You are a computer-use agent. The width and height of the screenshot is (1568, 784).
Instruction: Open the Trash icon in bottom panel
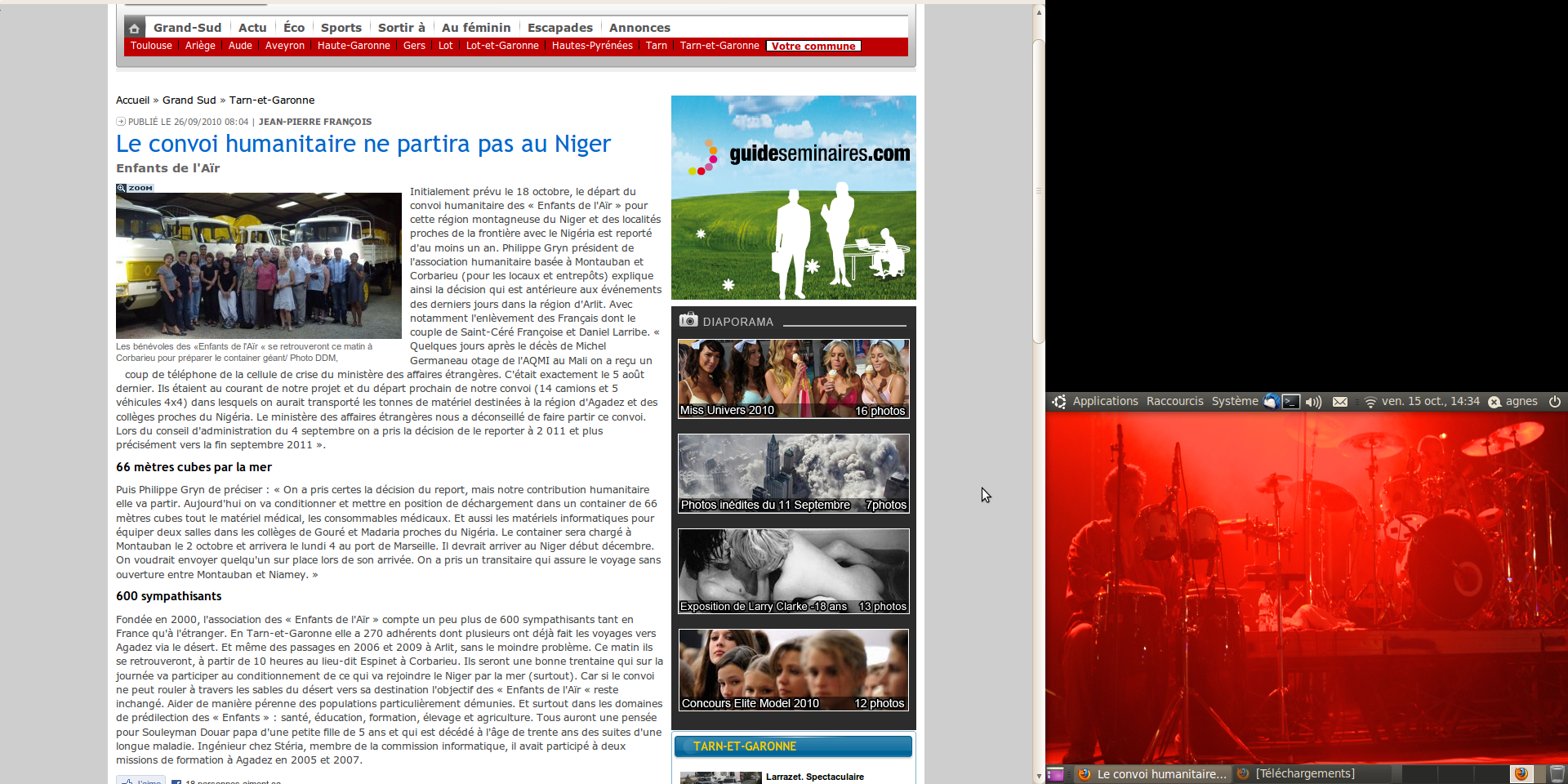1557,773
